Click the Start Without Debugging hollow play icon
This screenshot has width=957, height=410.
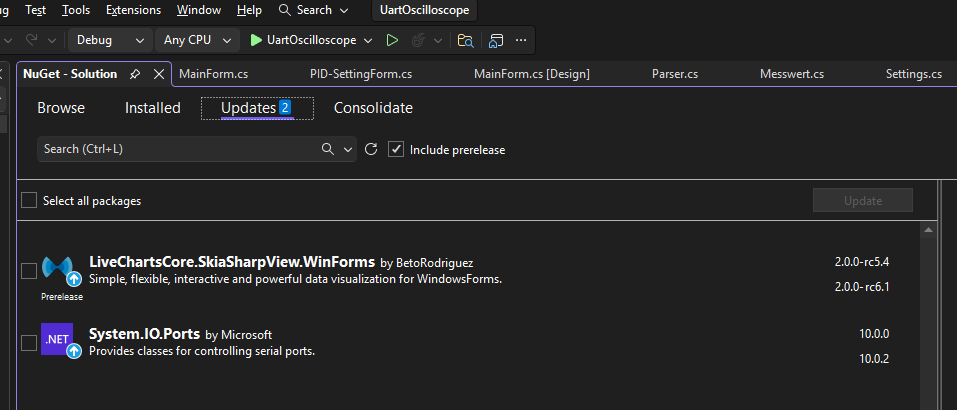click(392, 40)
